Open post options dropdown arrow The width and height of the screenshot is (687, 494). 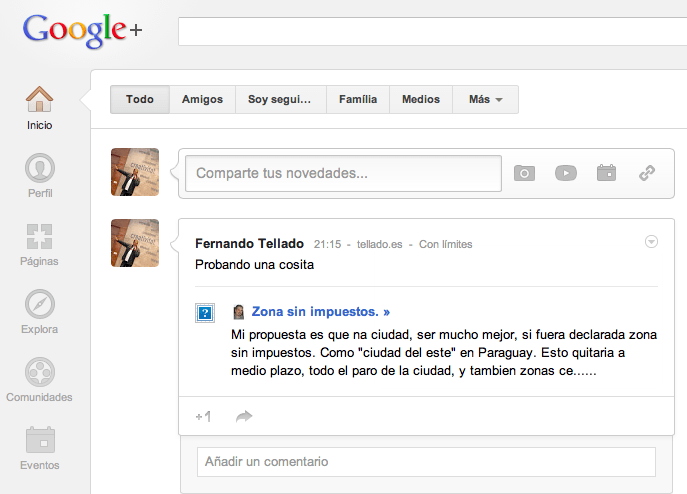pyautogui.click(x=651, y=241)
